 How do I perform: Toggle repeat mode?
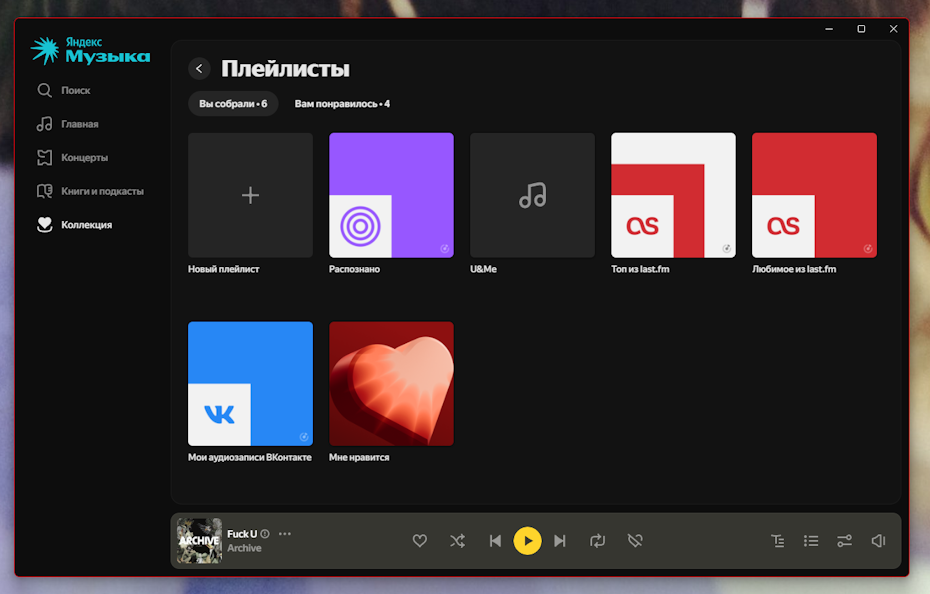(x=597, y=541)
